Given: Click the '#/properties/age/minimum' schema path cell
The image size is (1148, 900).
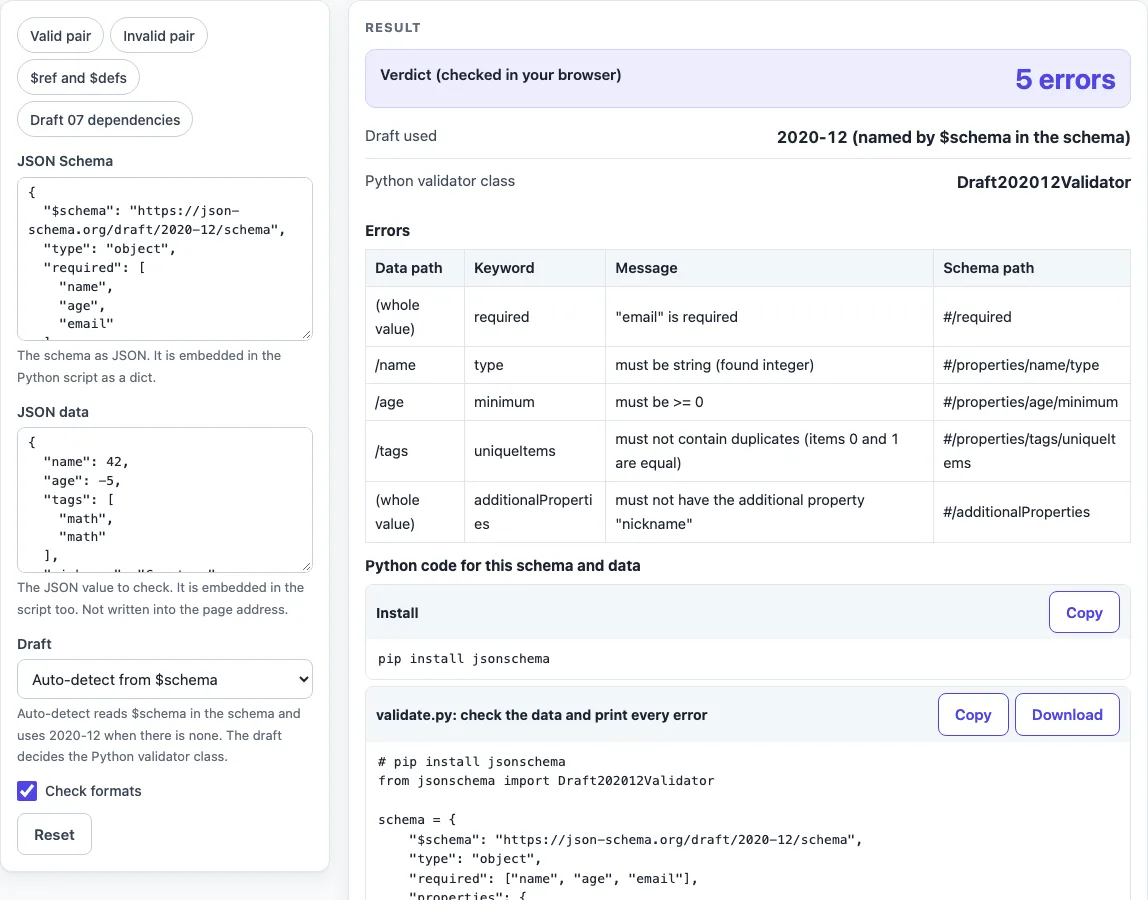Looking at the screenshot, I should click(x=1030, y=402).
